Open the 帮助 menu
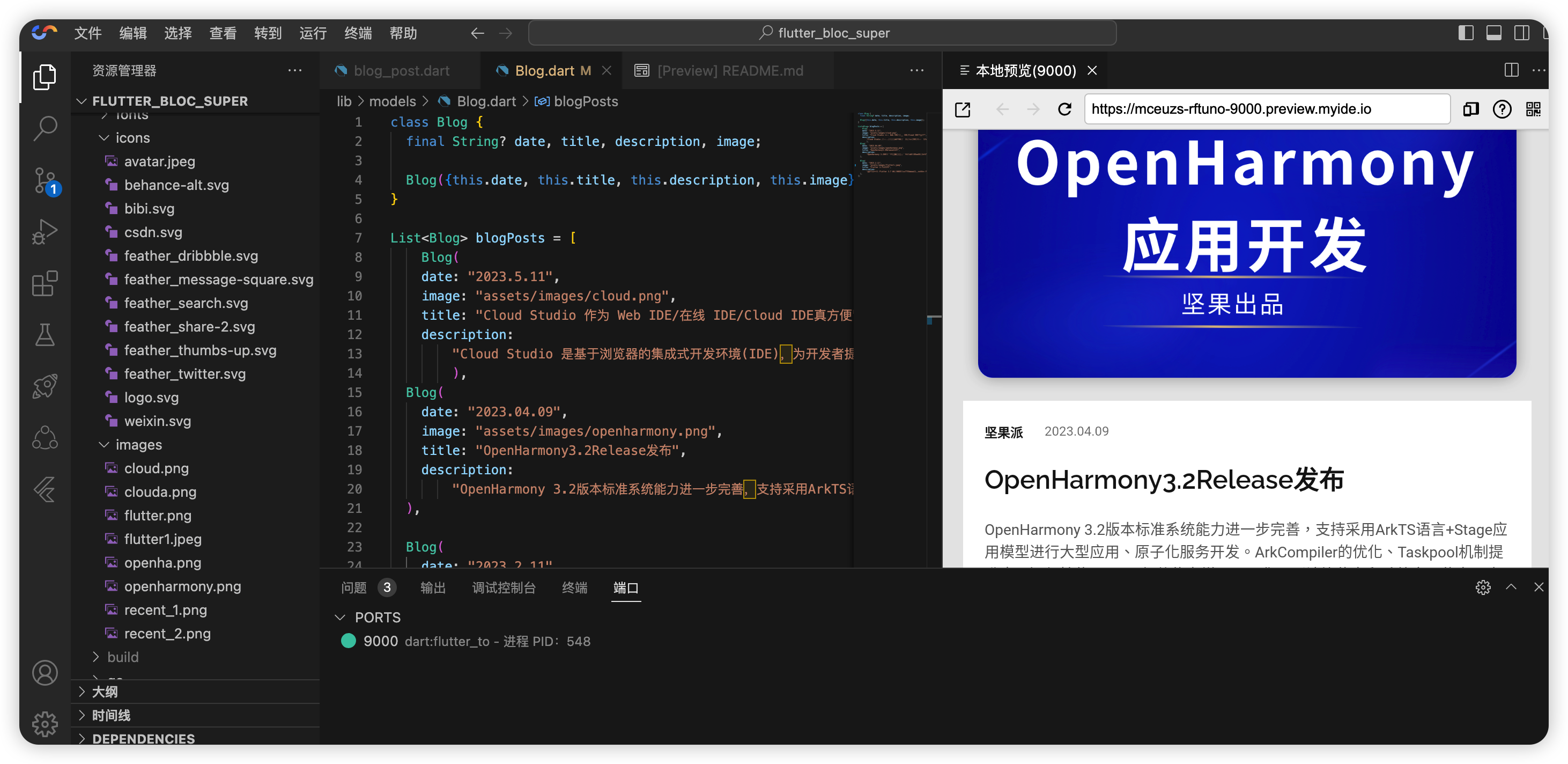 pyautogui.click(x=403, y=33)
